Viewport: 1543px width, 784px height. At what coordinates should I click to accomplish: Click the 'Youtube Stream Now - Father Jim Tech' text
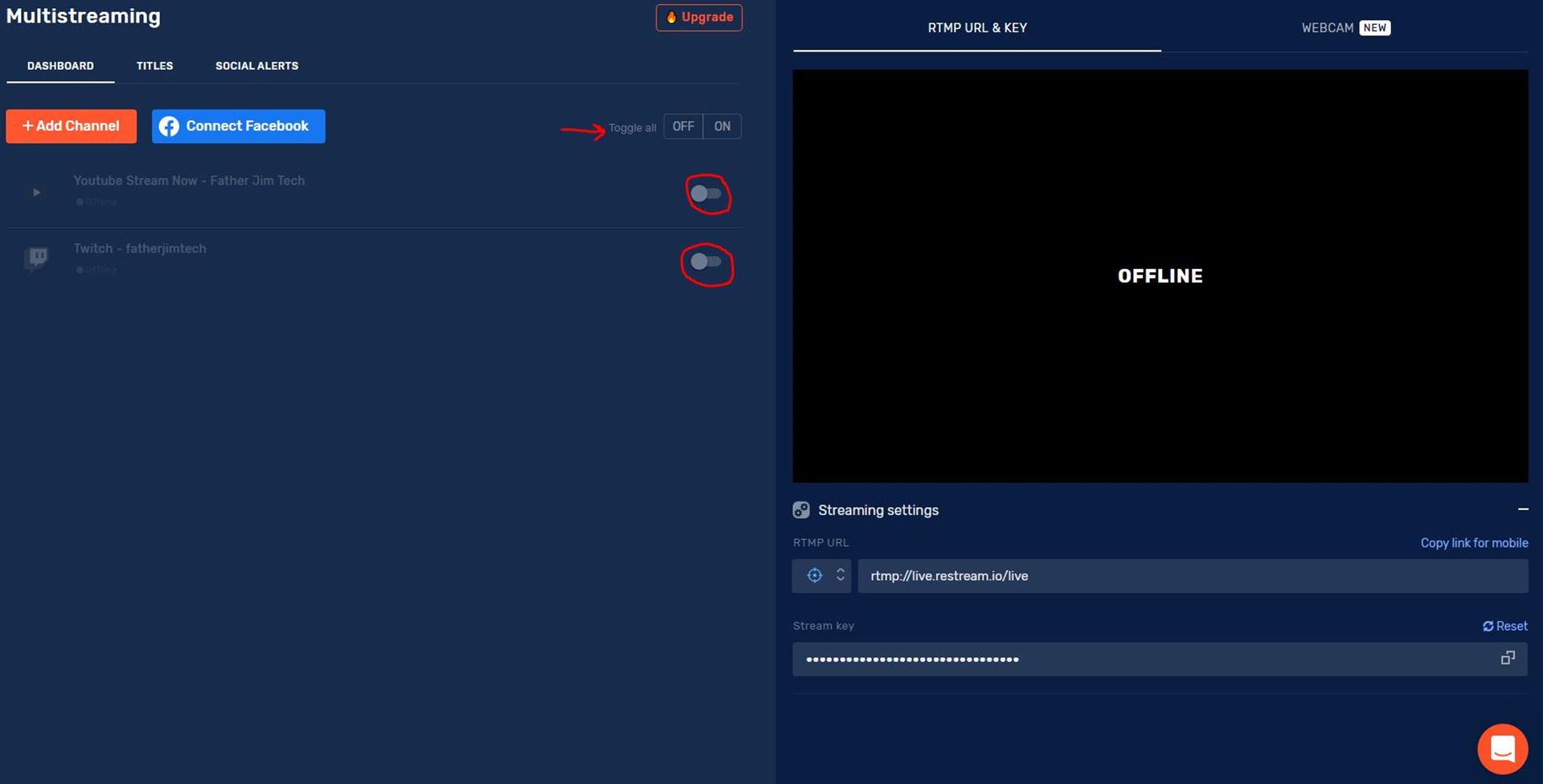pyautogui.click(x=189, y=181)
